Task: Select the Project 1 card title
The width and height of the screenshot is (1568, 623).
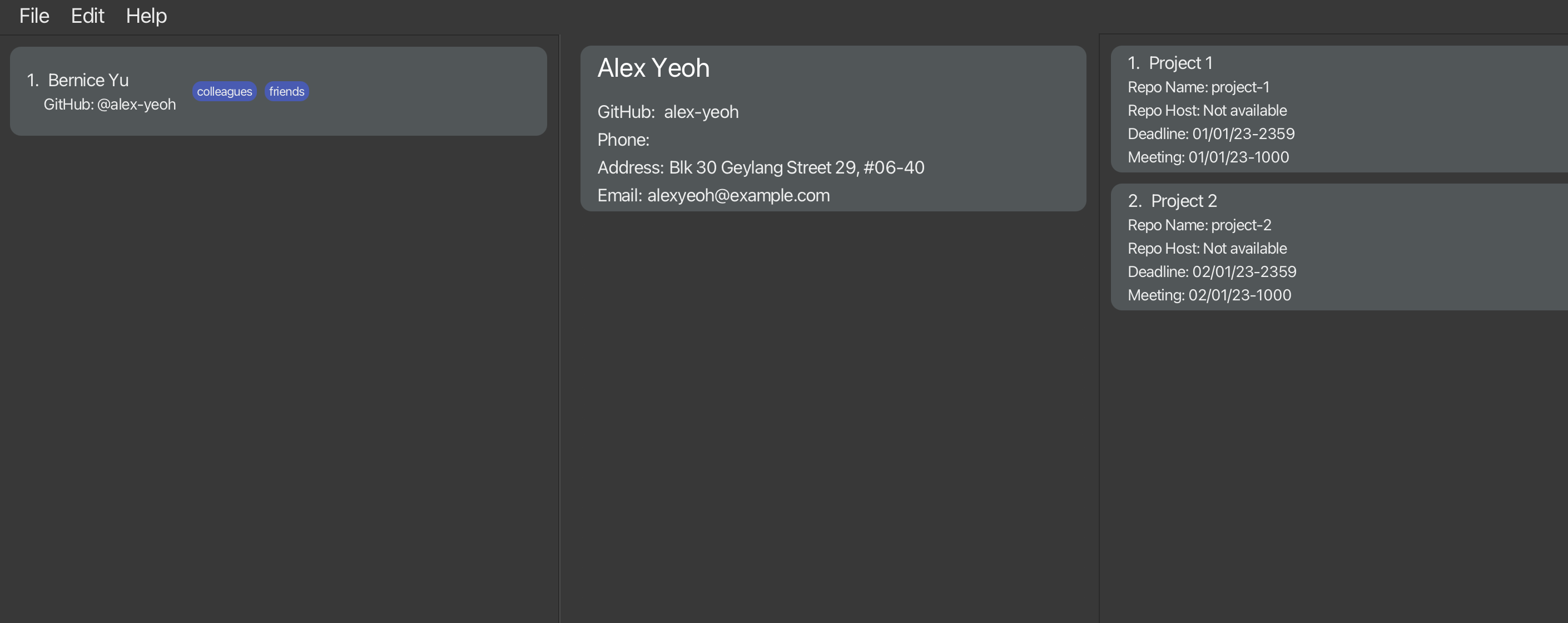Action: click(x=1170, y=63)
